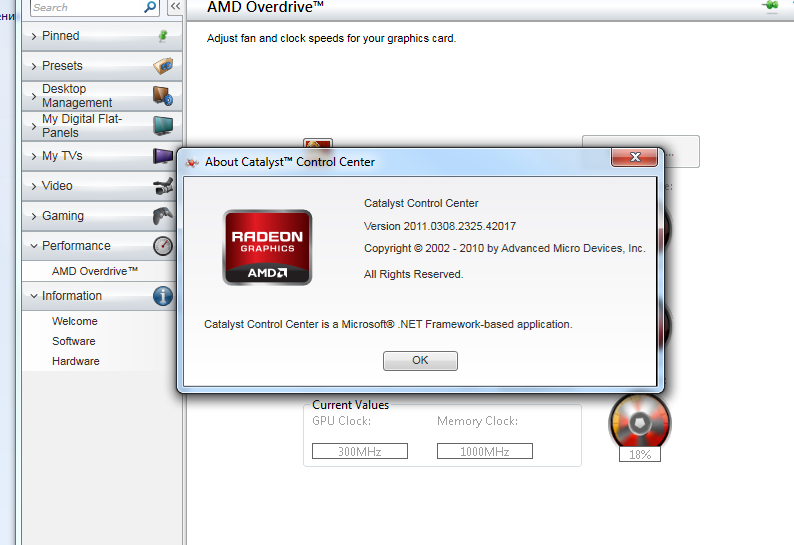
Task: Open AMD Overdrive™ page in sidebar
Action: click(95, 271)
